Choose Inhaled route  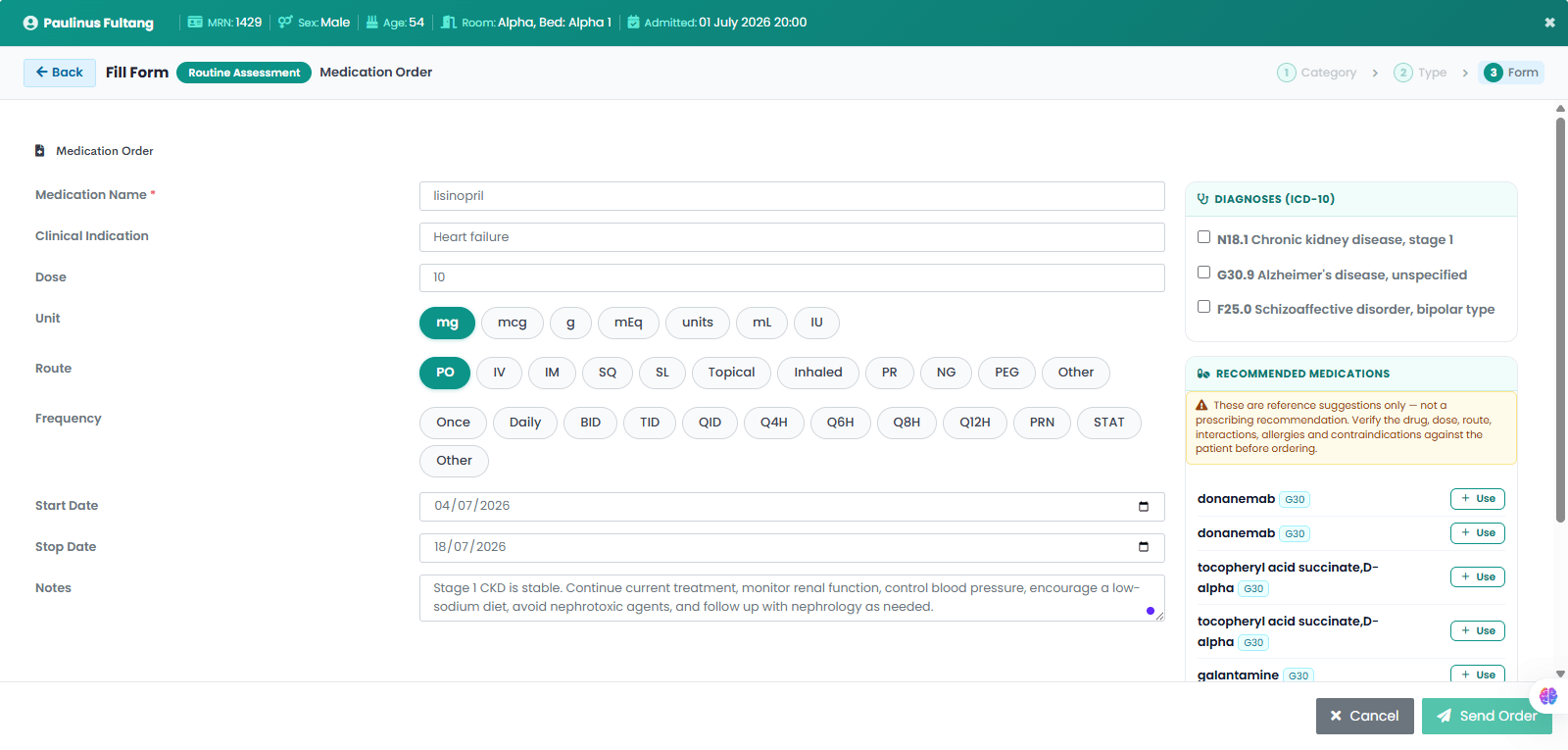[x=818, y=373]
